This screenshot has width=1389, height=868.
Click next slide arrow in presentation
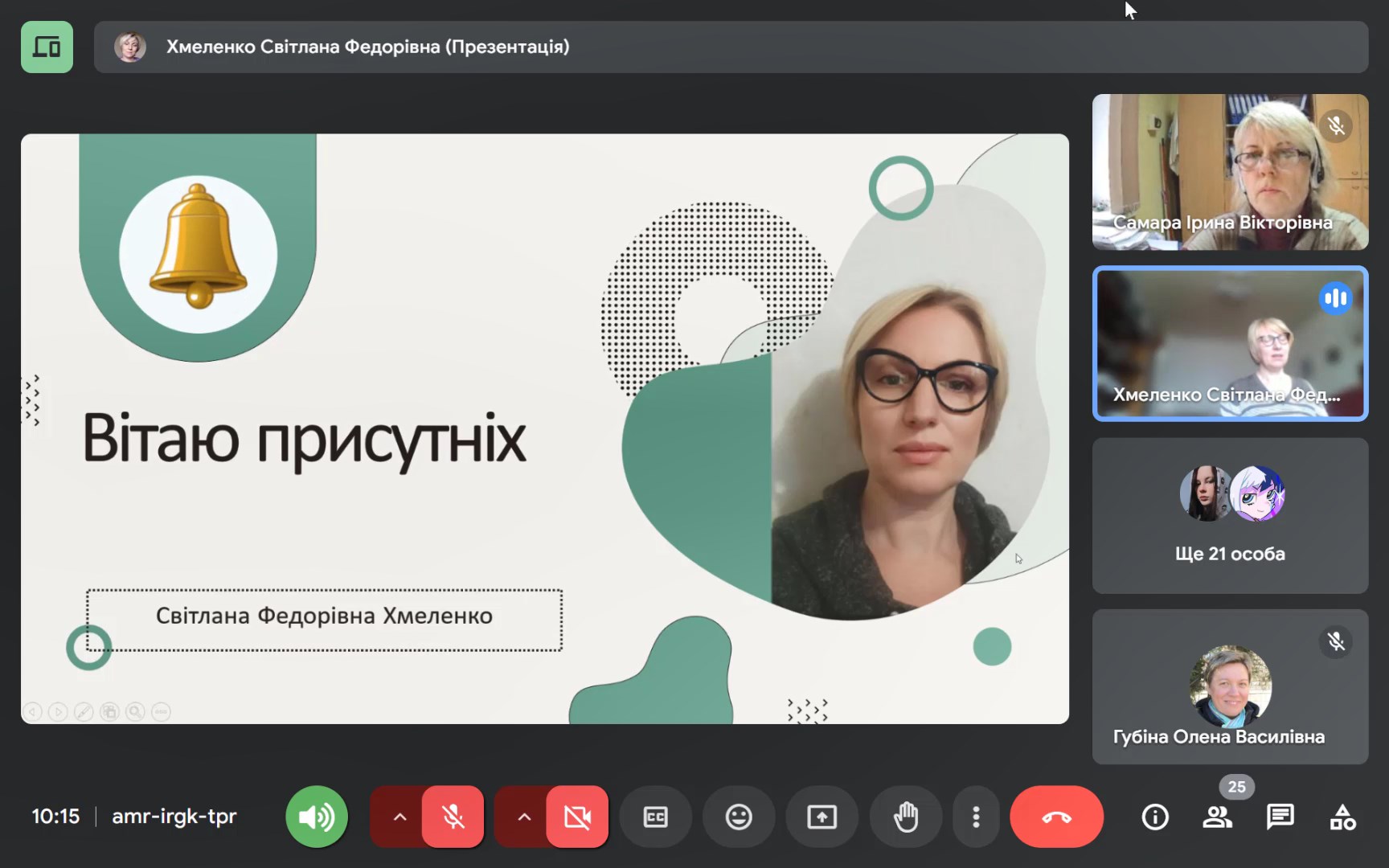[58, 711]
